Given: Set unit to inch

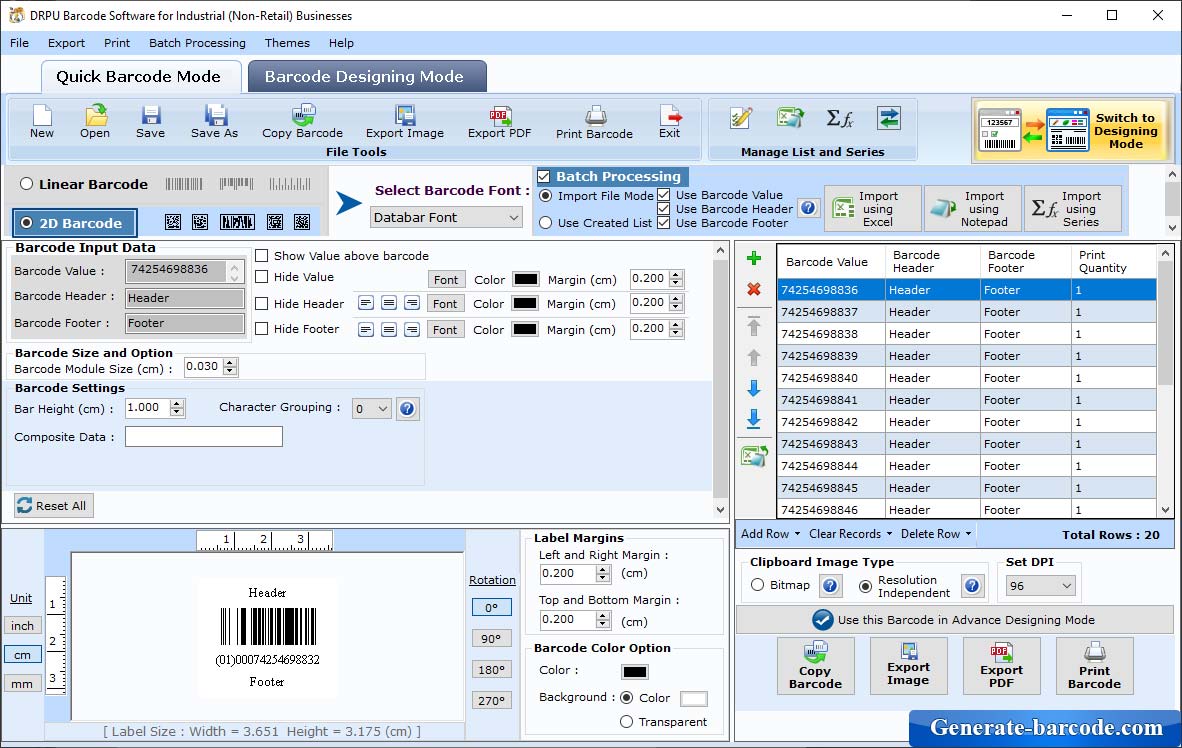Looking at the screenshot, I should [23, 626].
